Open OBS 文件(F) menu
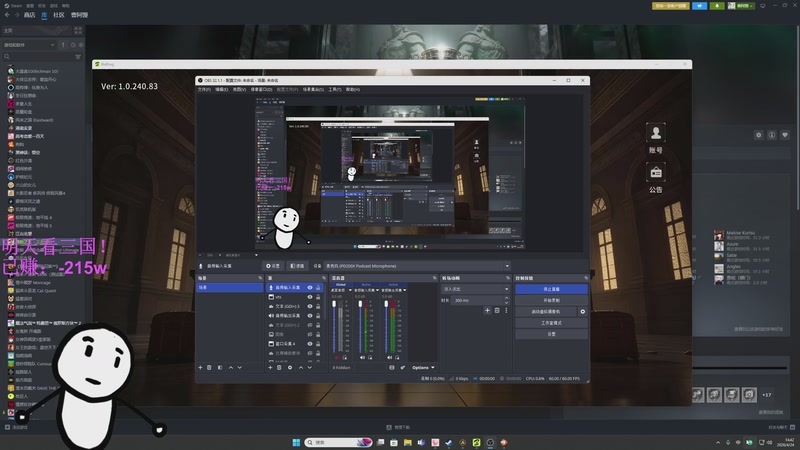The width and height of the screenshot is (800, 450). click(x=204, y=90)
